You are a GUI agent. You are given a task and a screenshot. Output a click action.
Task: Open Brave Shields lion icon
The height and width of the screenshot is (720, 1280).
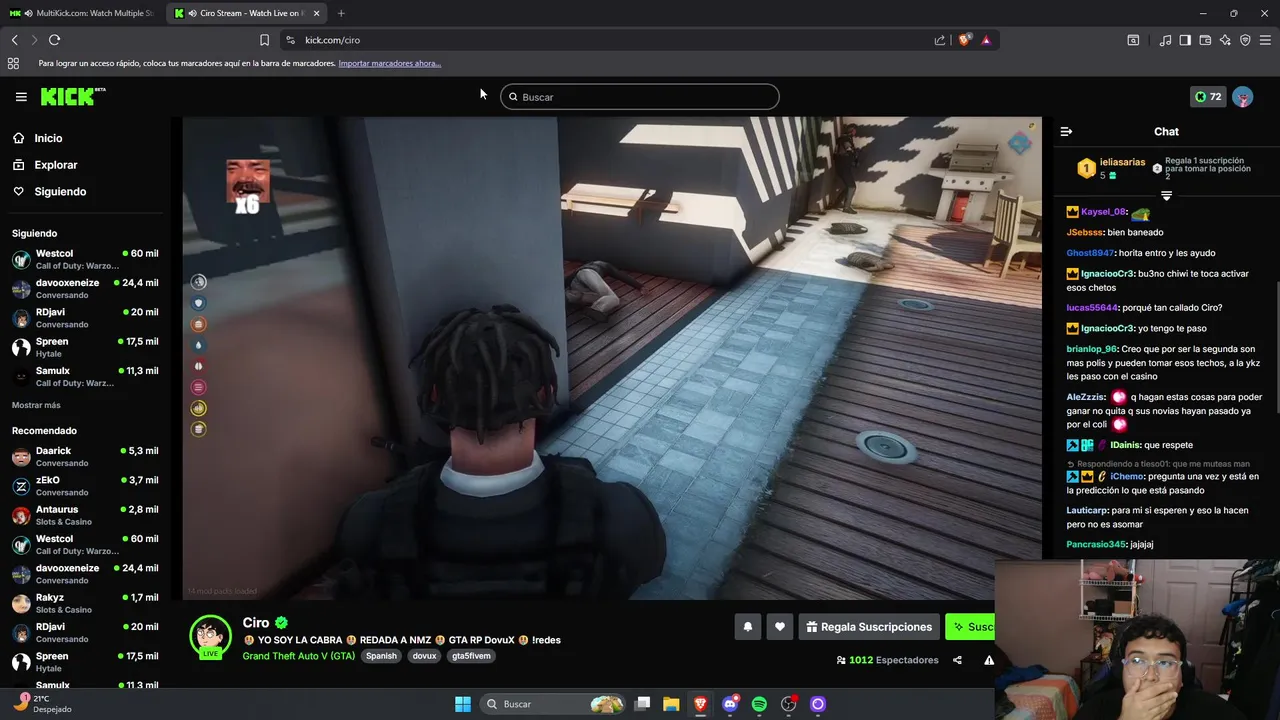pyautogui.click(x=964, y=40)
